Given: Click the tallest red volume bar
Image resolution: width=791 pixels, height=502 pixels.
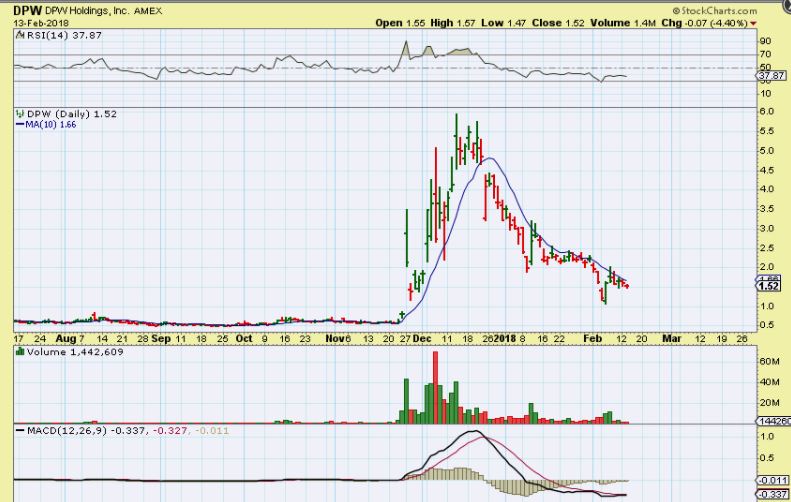Looking at the screenshot, I should tap(435, 387).
